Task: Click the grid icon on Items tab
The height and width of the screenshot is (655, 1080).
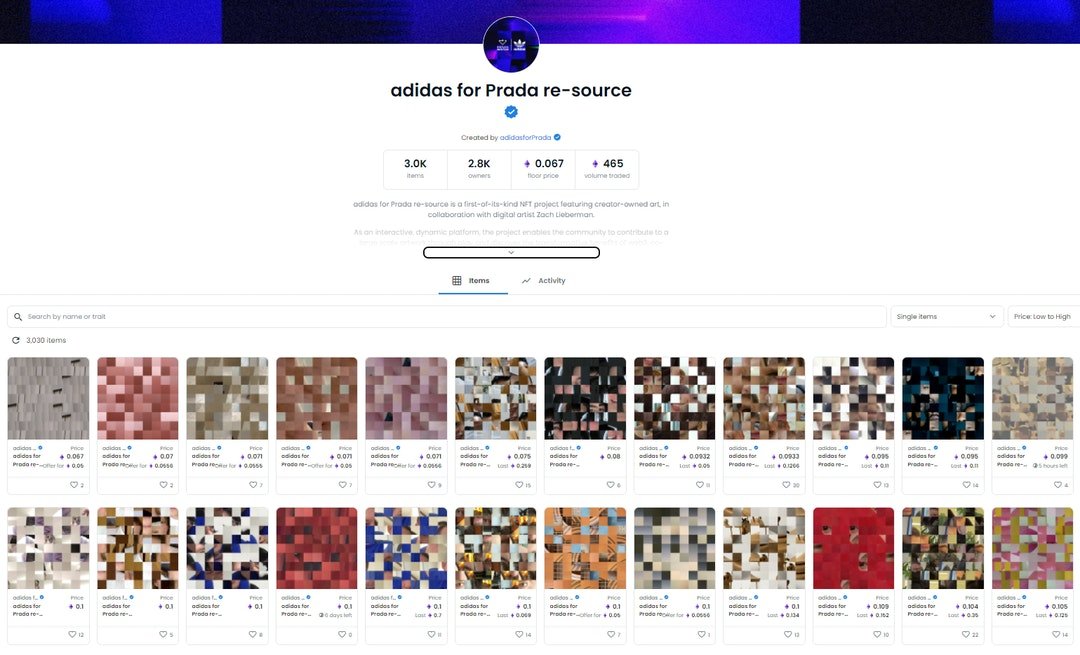Action: point(457,280)
